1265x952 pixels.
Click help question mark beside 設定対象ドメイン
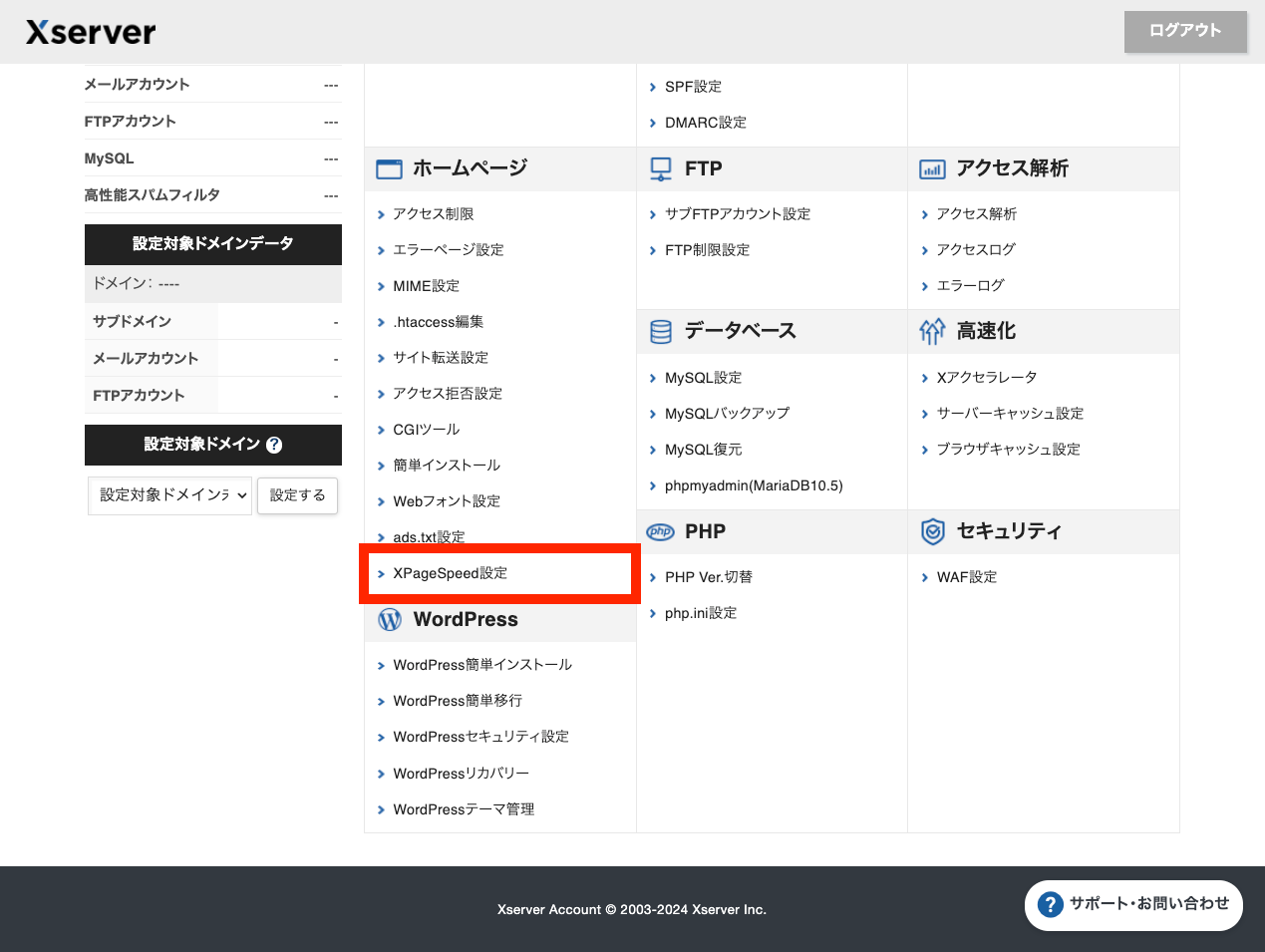pyautogui.click(x=274, y=446)
